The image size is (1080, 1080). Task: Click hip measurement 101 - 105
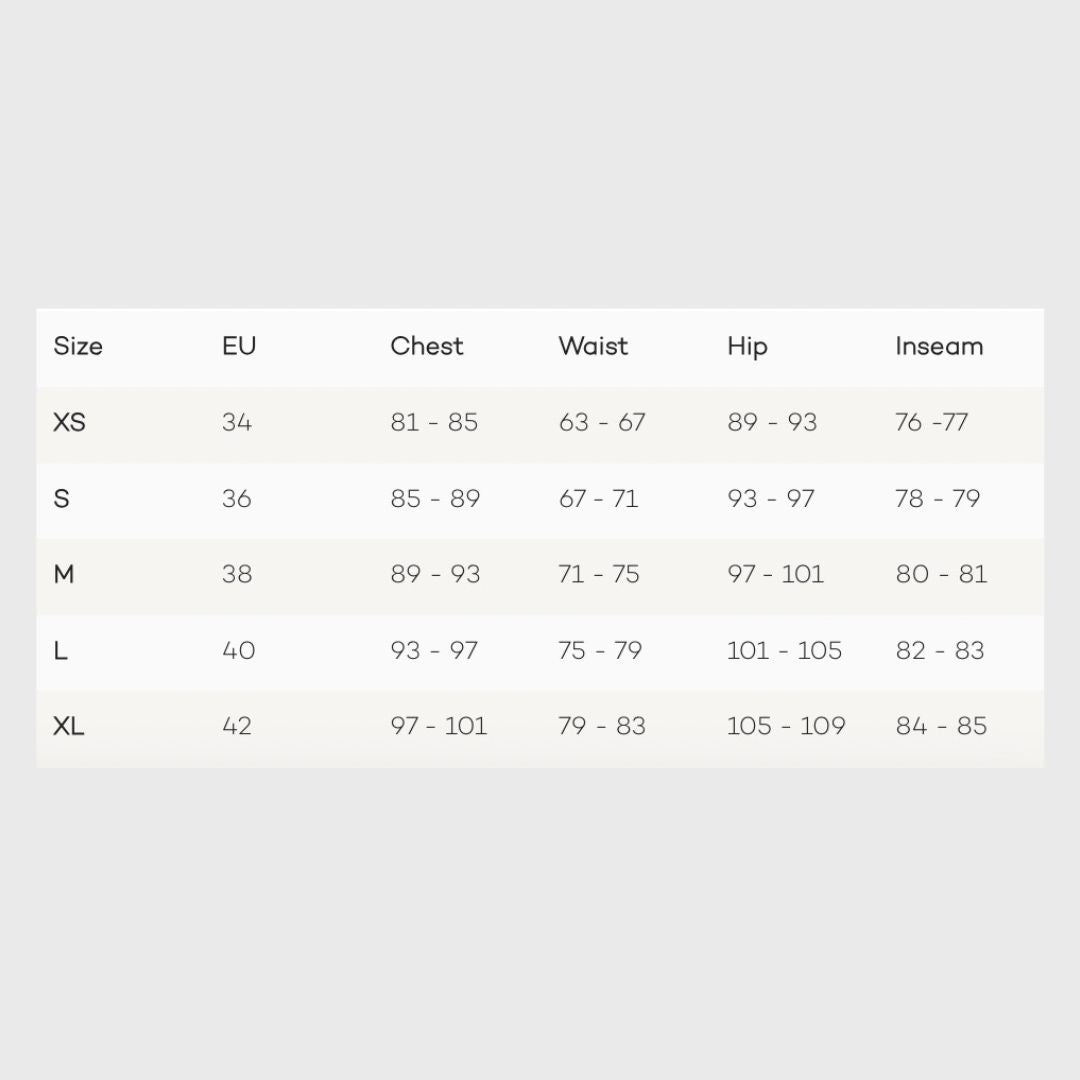[784, 650]
